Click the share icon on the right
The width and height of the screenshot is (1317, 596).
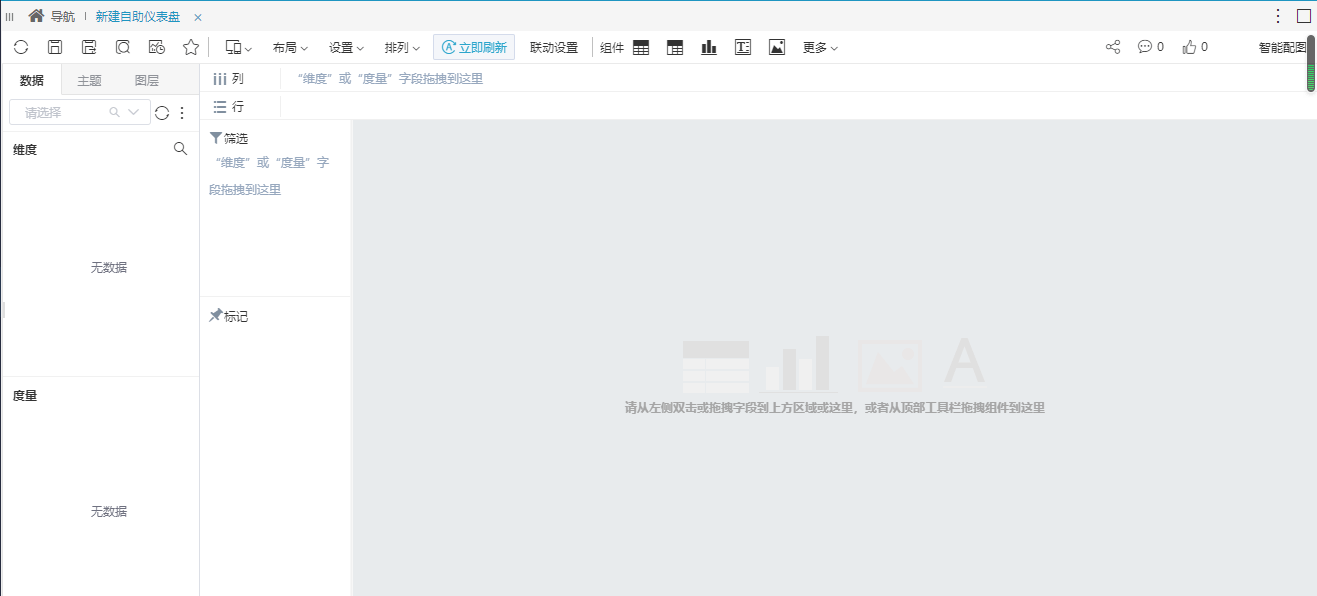pos(1112,46)
